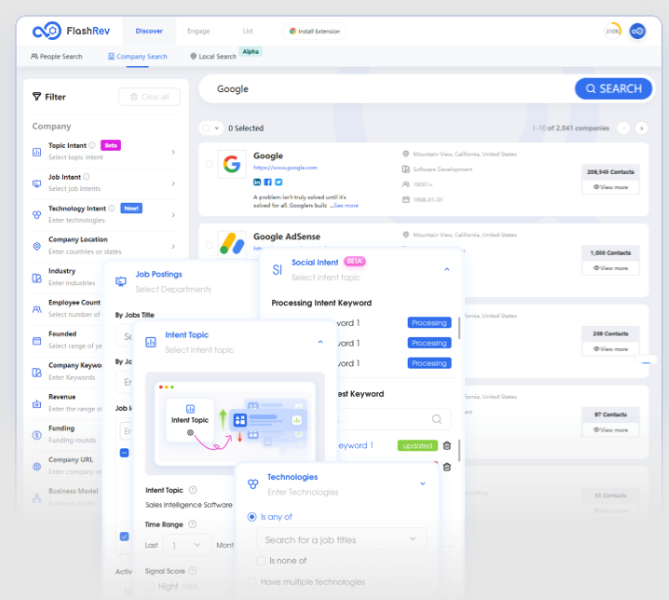Click the blue SEARCH button

613,89
